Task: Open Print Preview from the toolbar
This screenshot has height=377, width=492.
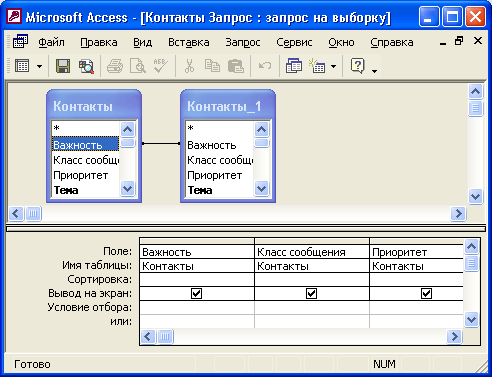Action: pos(137,66)
